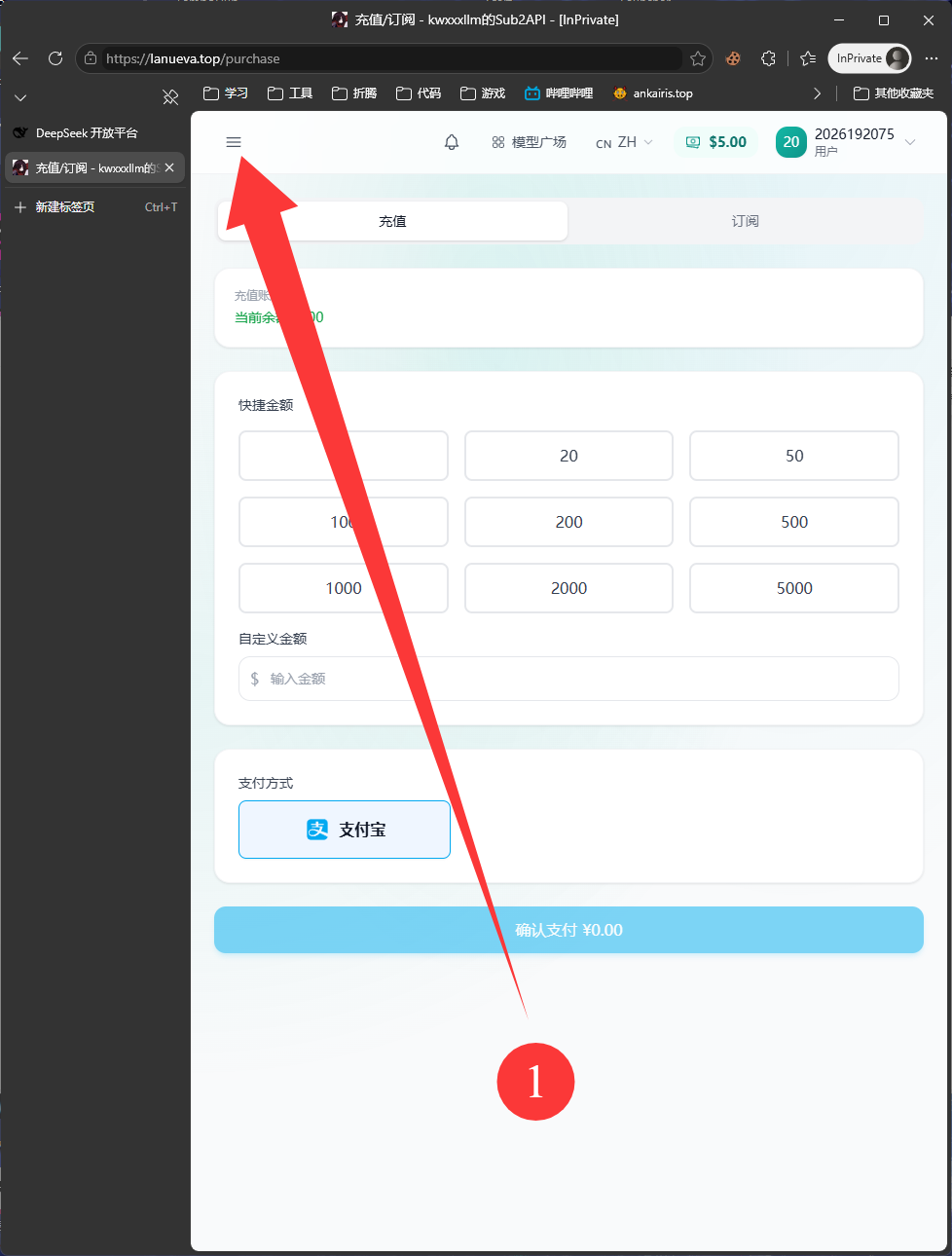Refresh the current page
Image resolution: width=952 pixels, height=1256 pixels.
tap(55, 58)
